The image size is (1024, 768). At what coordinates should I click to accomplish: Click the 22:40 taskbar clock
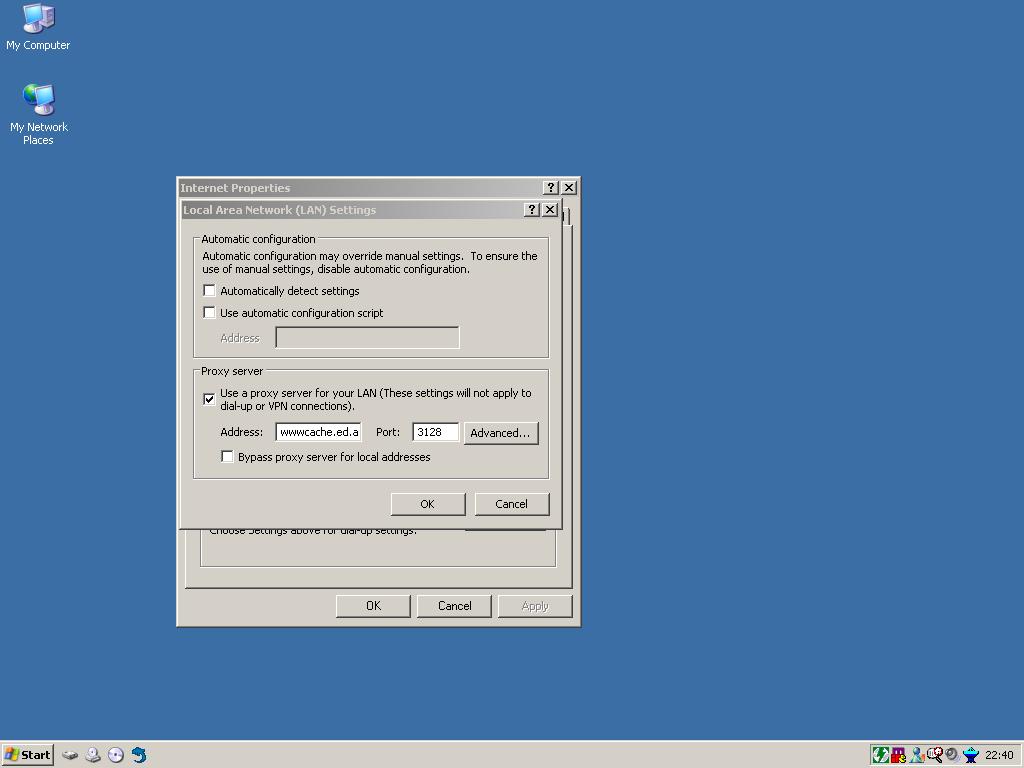(x=999, y=755)
